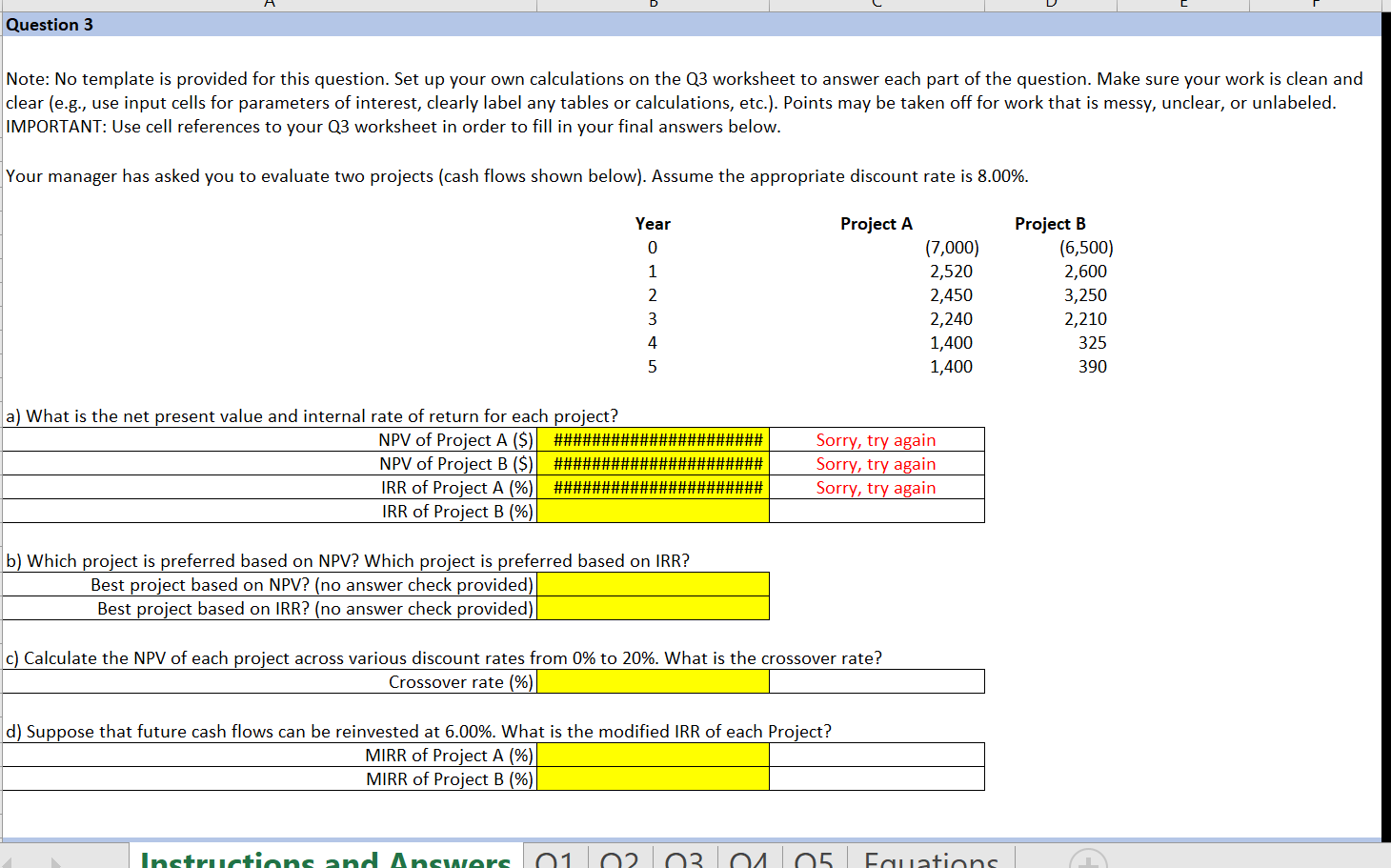This screenshot has width=1391, height=868.
Task: Click the year 3 cell
Action: [653, 319]
